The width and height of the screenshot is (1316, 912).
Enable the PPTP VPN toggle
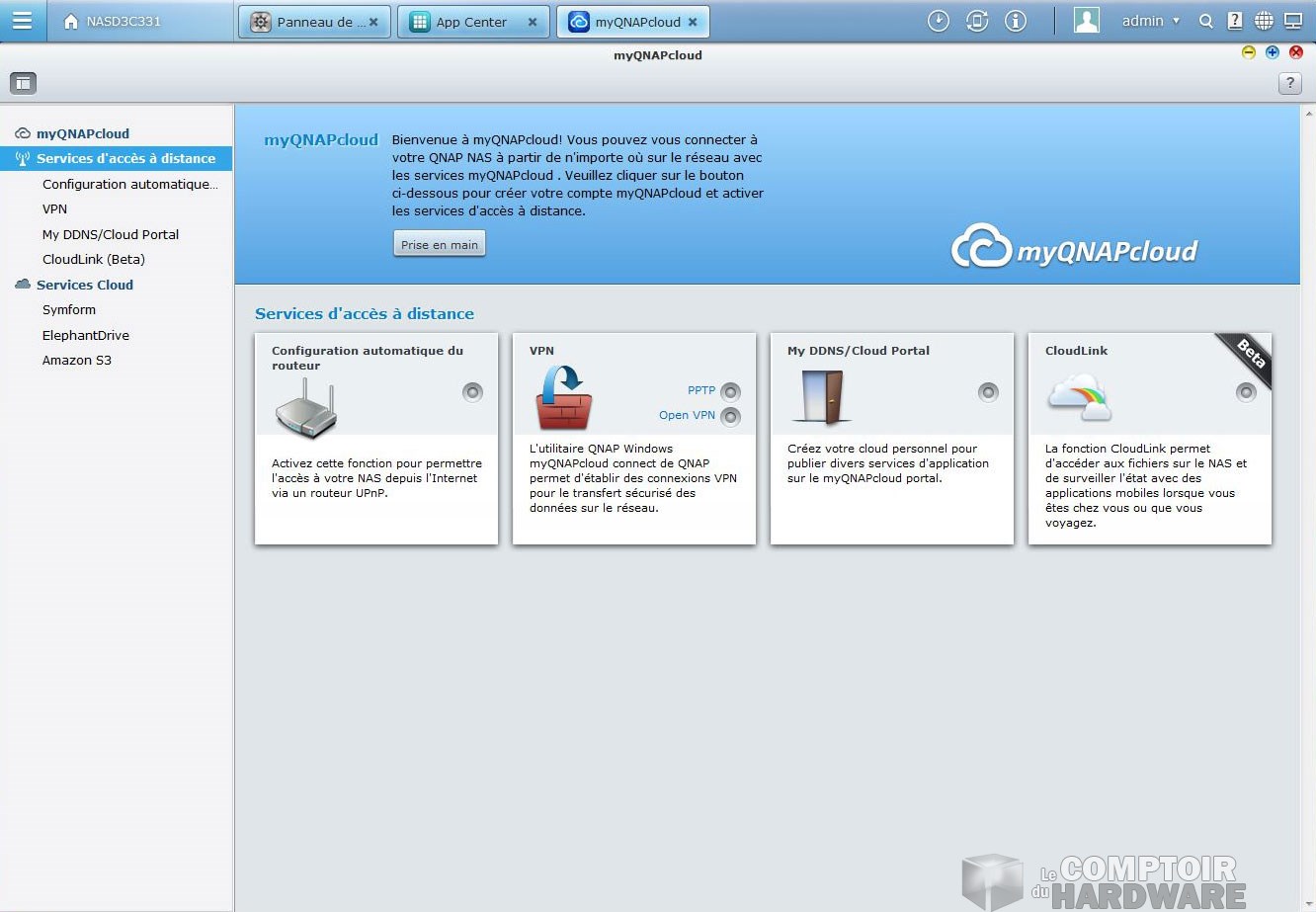730,391
